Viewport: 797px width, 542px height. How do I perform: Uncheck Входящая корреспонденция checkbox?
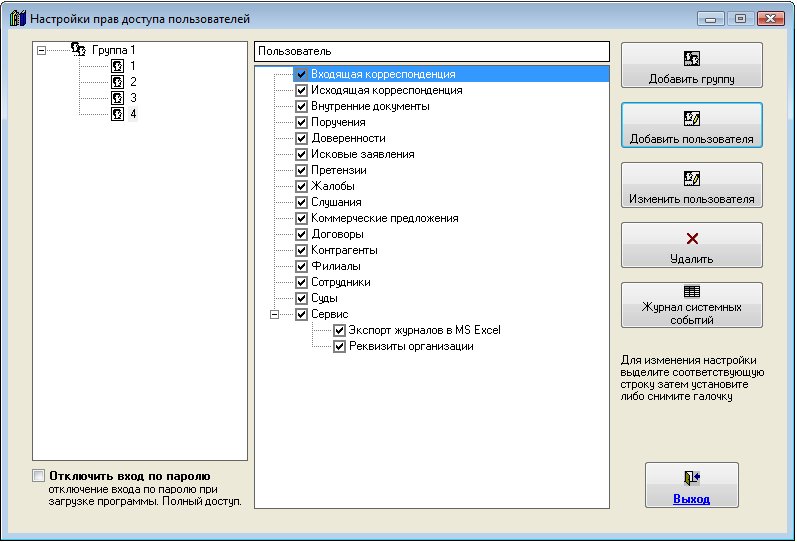tap(301, 74)
